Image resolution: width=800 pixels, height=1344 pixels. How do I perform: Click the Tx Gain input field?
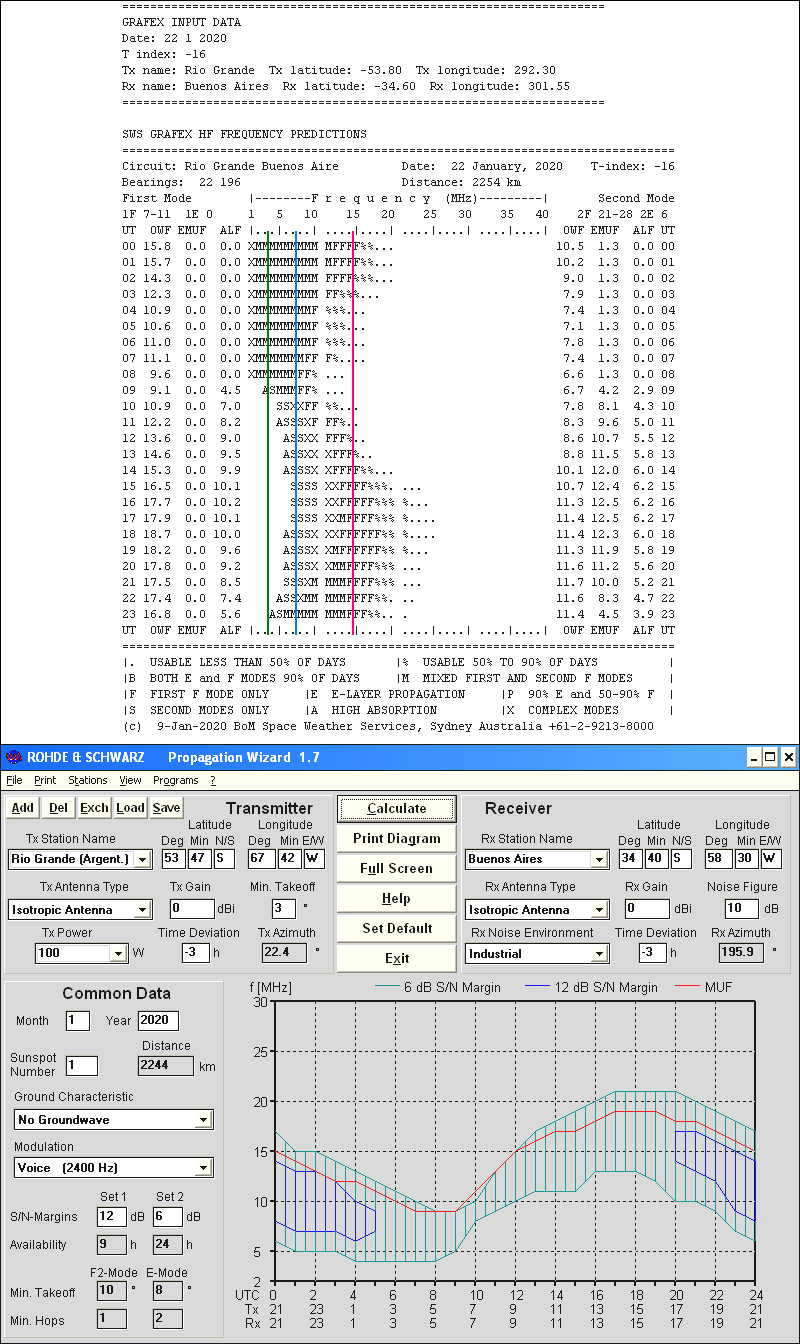pos(192,909)
